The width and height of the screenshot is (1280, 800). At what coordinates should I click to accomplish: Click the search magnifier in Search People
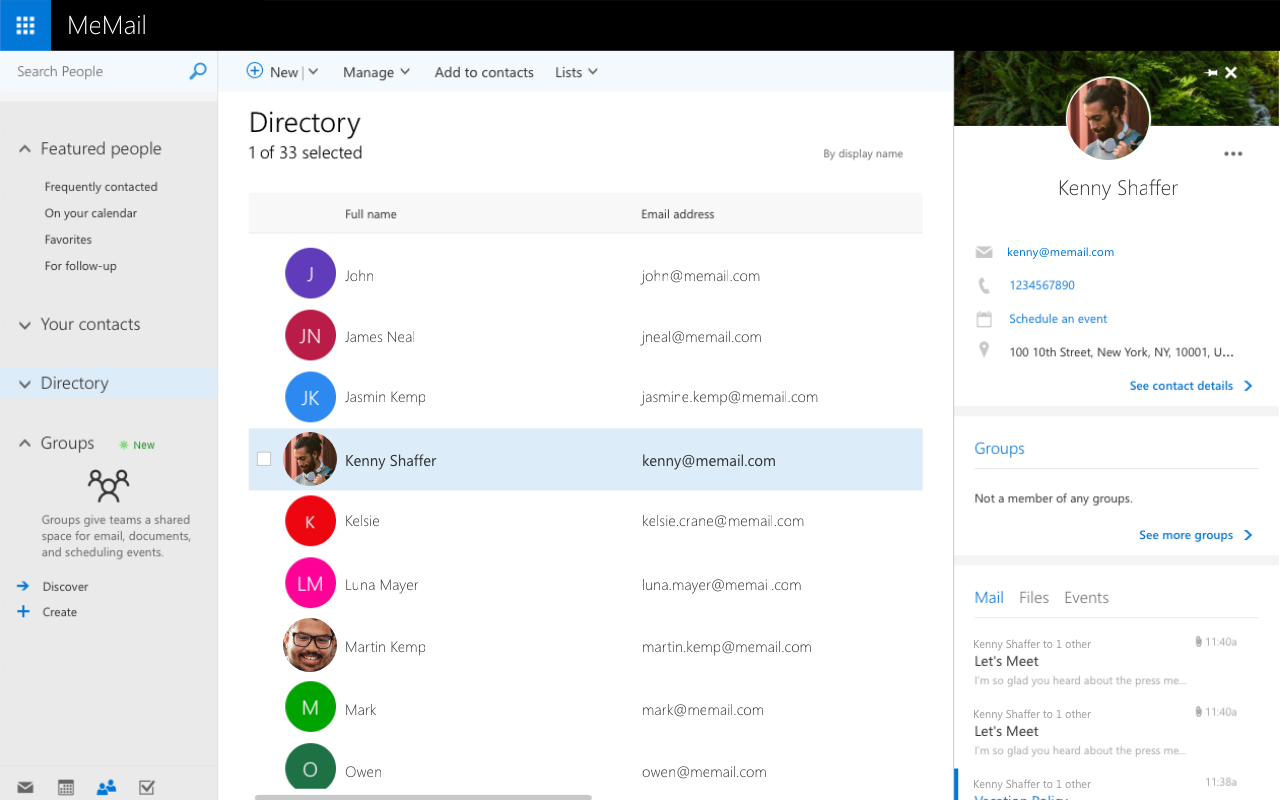(197, 71)
